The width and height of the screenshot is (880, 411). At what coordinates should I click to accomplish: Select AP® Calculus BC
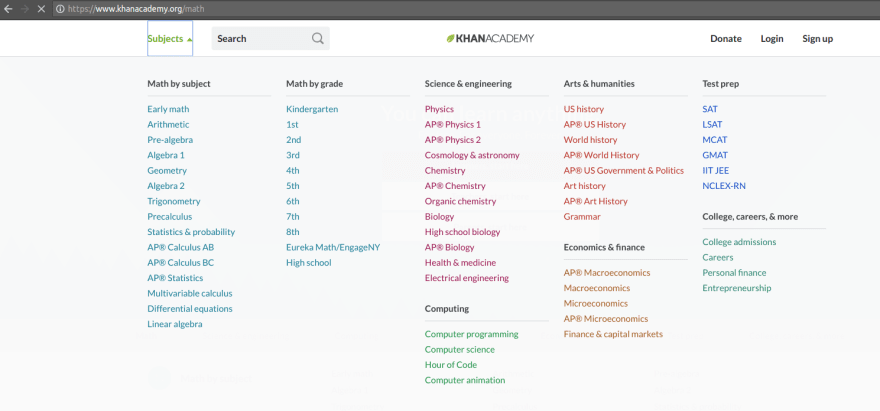pos(181,263)
